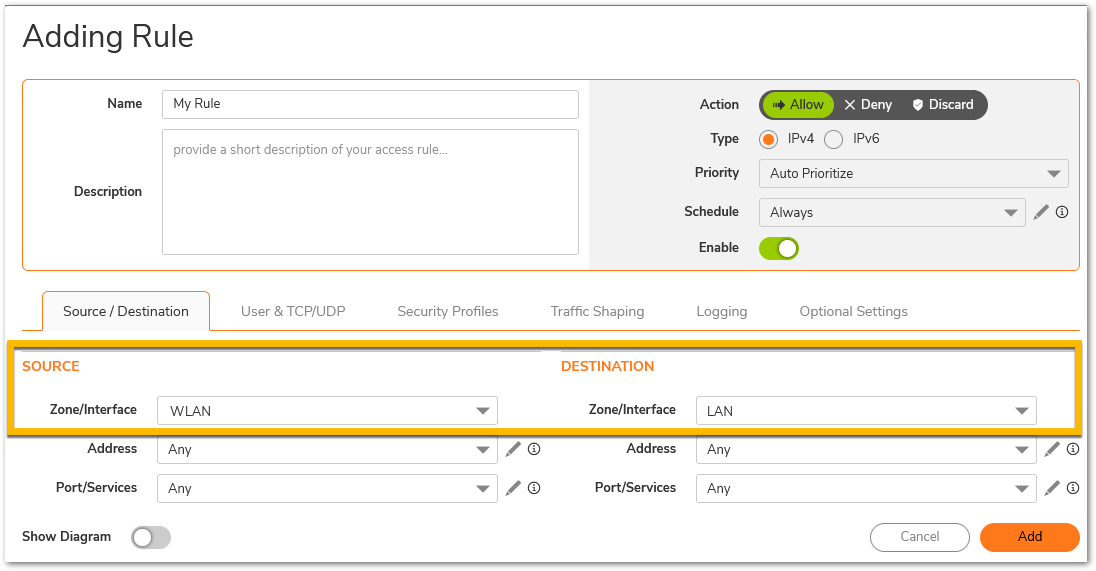
Task: Toggle the Enable switch
Action: (x=779, y=248)
